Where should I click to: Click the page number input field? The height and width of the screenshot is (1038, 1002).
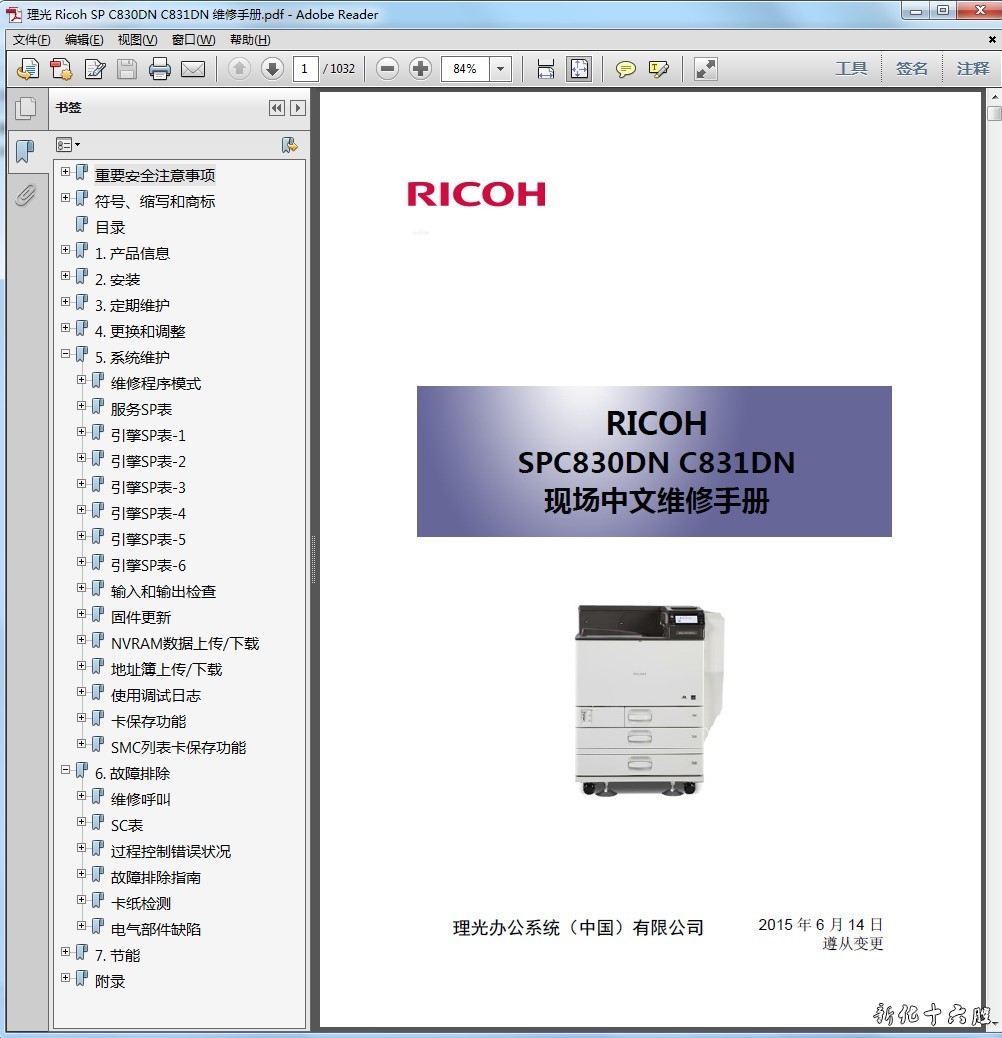click(305, 69)
